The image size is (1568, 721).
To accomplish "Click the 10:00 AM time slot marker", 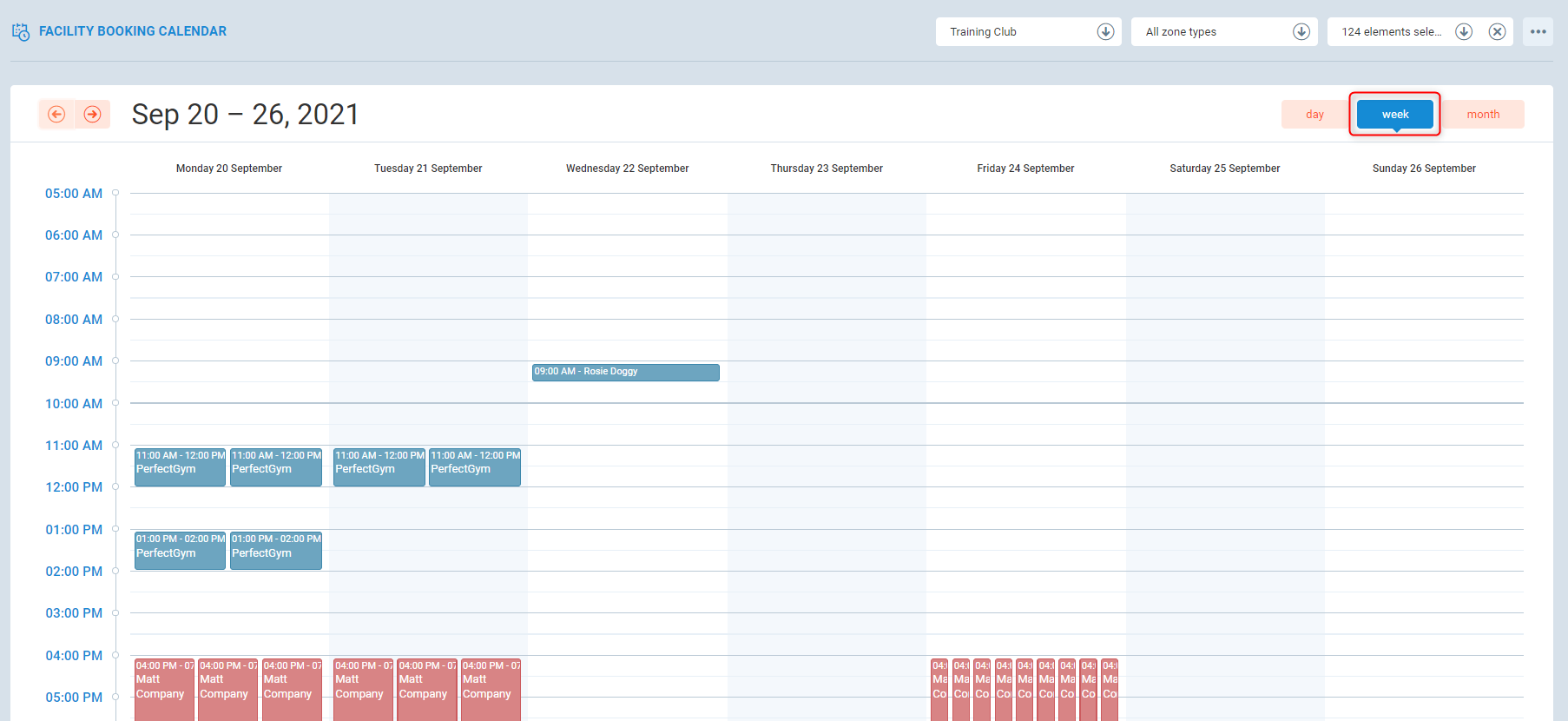I will [x=115, y=403].
